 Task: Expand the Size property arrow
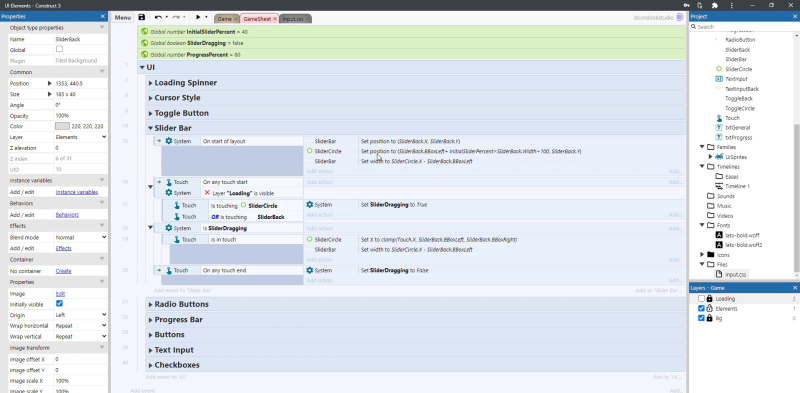tap(49, 94)
